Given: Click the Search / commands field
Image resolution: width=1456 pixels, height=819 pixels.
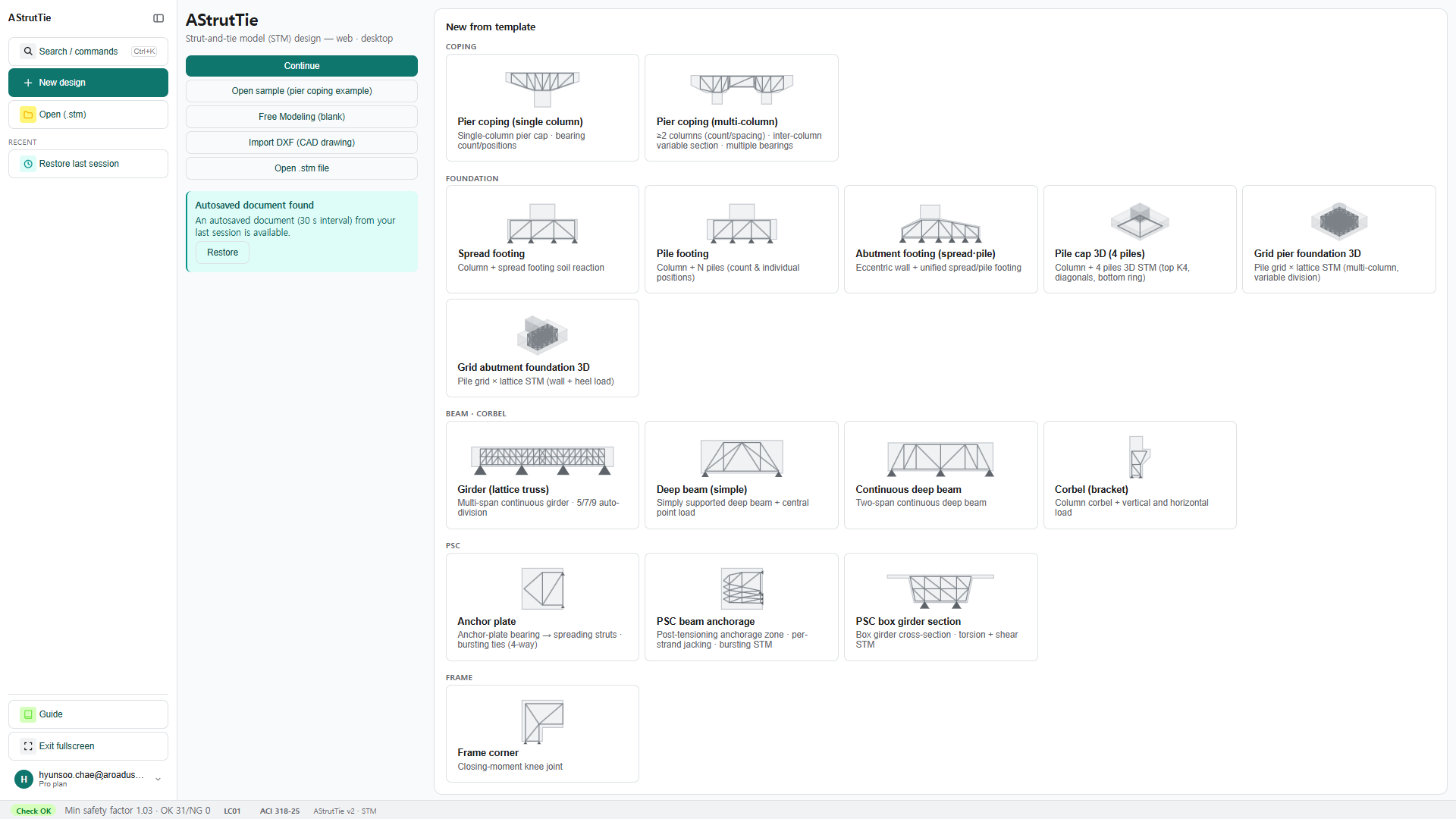Looking at the screenshot, I should tap(88, 52).
